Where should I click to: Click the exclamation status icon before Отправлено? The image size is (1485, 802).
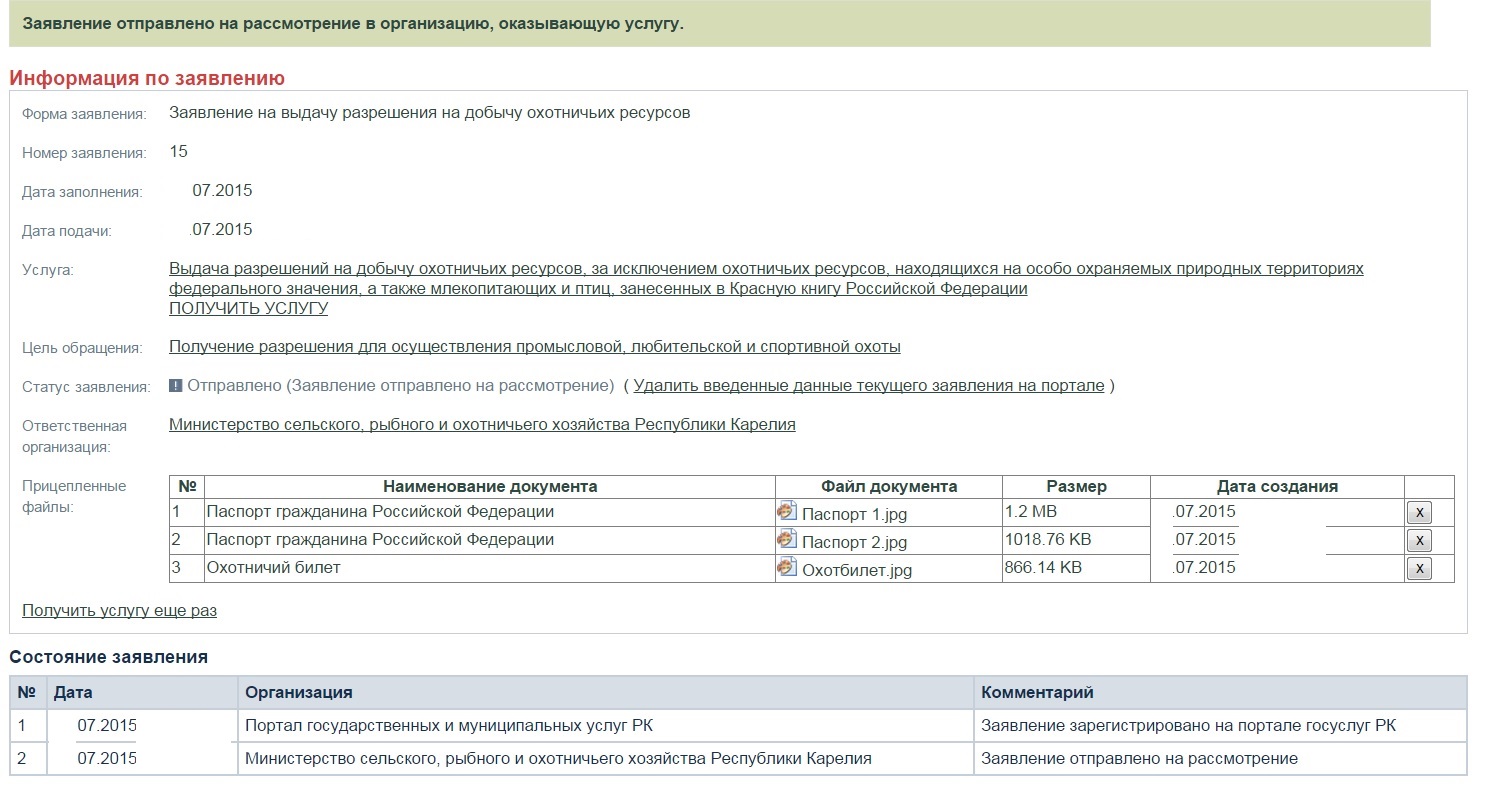click(176, 386)
